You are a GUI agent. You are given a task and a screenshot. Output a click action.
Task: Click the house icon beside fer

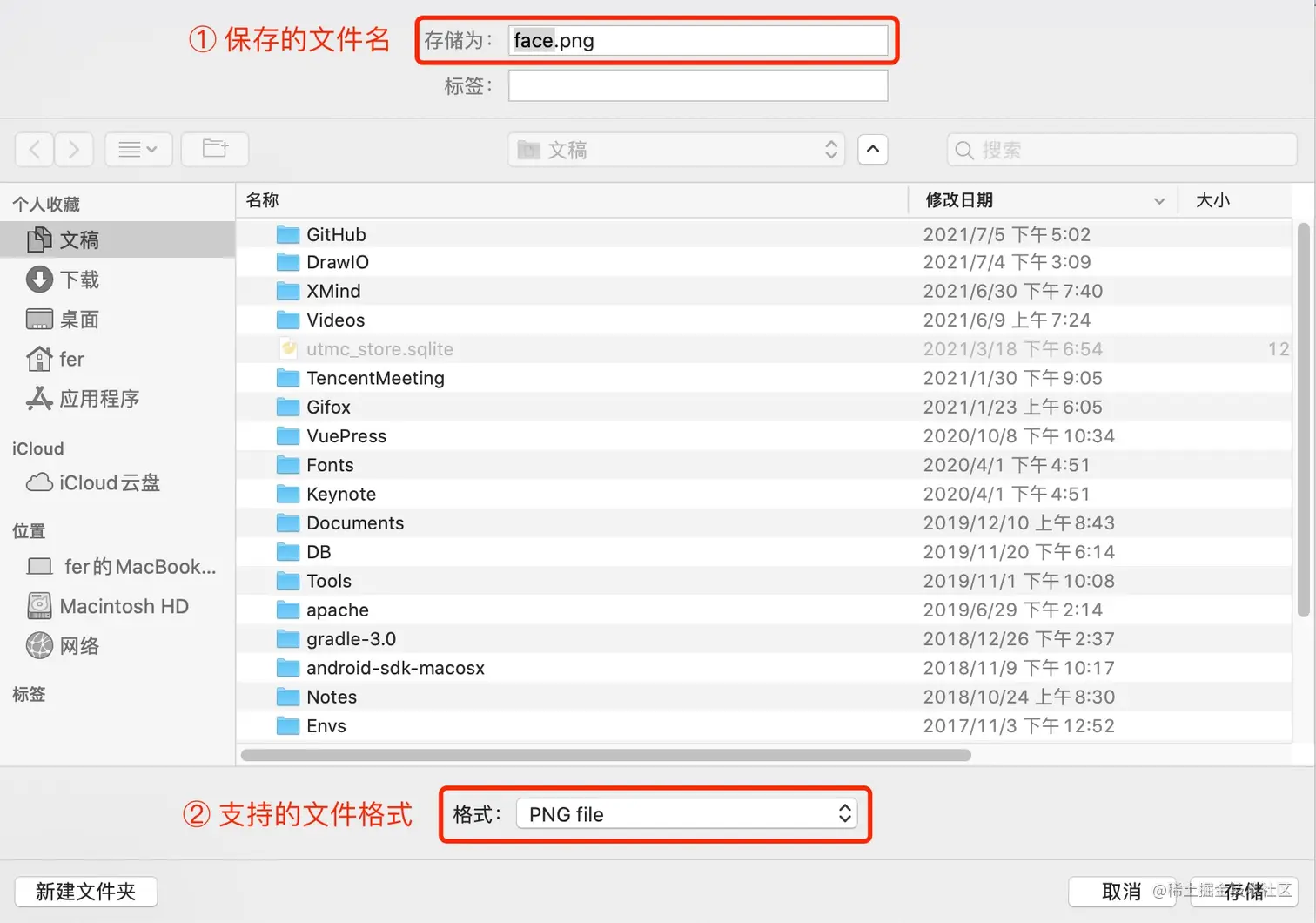click(39, 359)
